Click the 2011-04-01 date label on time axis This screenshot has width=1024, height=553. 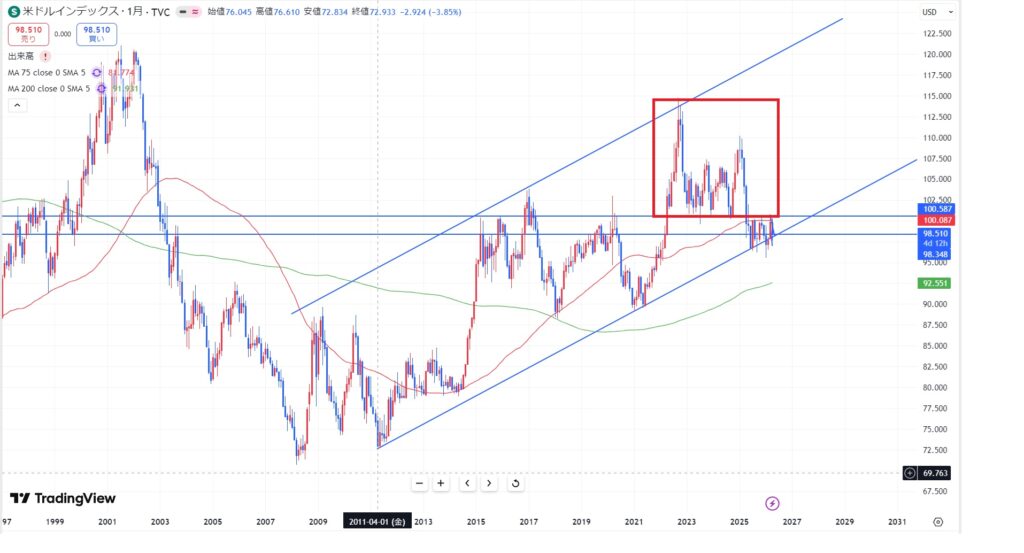pyautogui.click(x=377, y=521)
